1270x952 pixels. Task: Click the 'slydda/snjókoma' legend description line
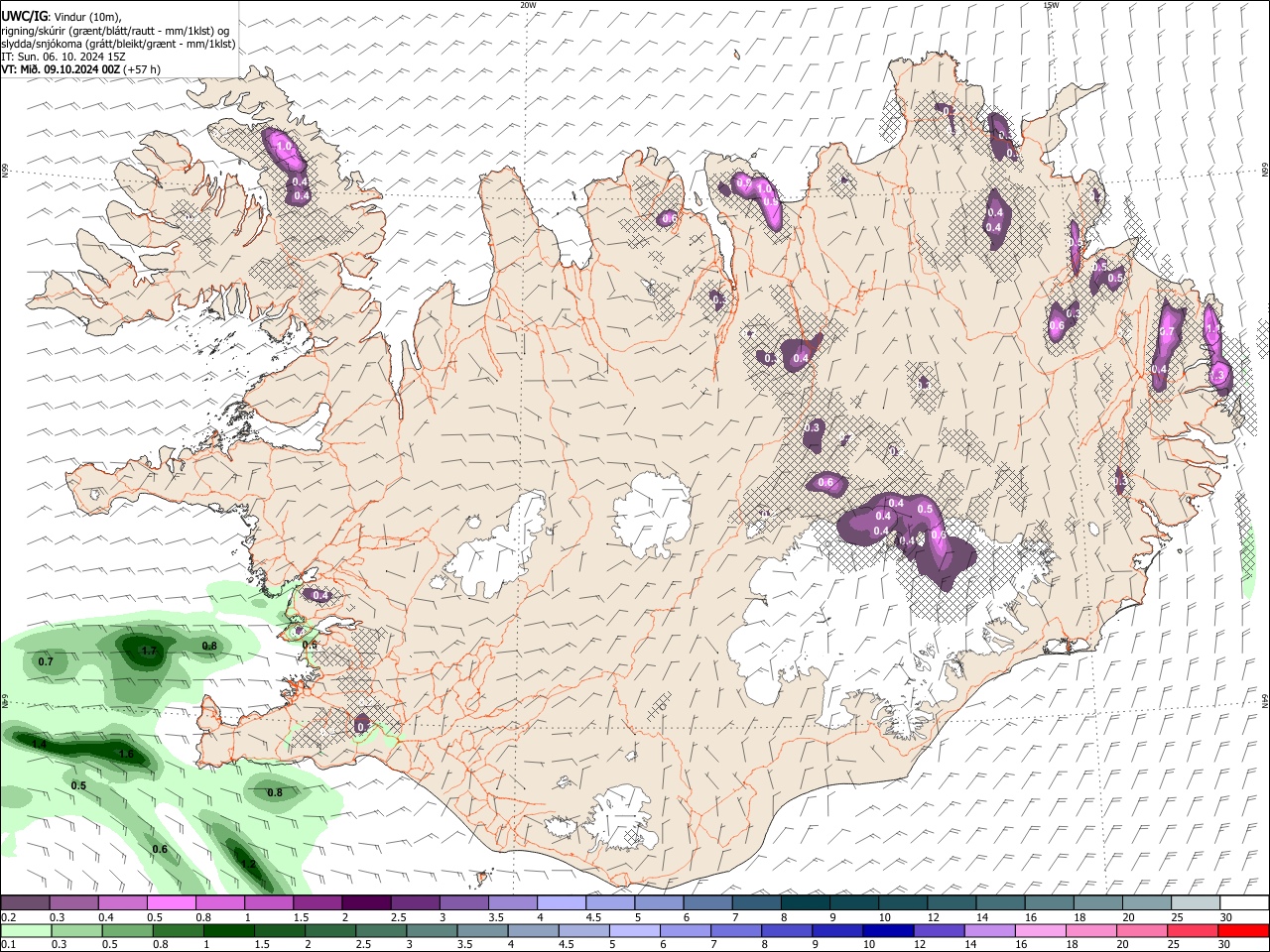pyautogui.click(x=119, y=44)
